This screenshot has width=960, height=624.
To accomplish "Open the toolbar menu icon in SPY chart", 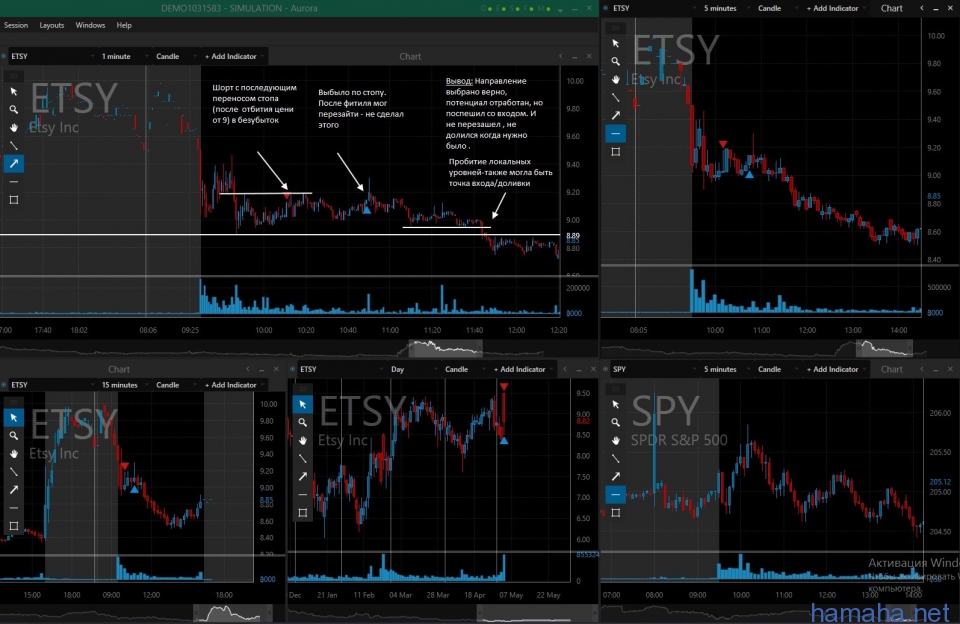I will (615, 389).
